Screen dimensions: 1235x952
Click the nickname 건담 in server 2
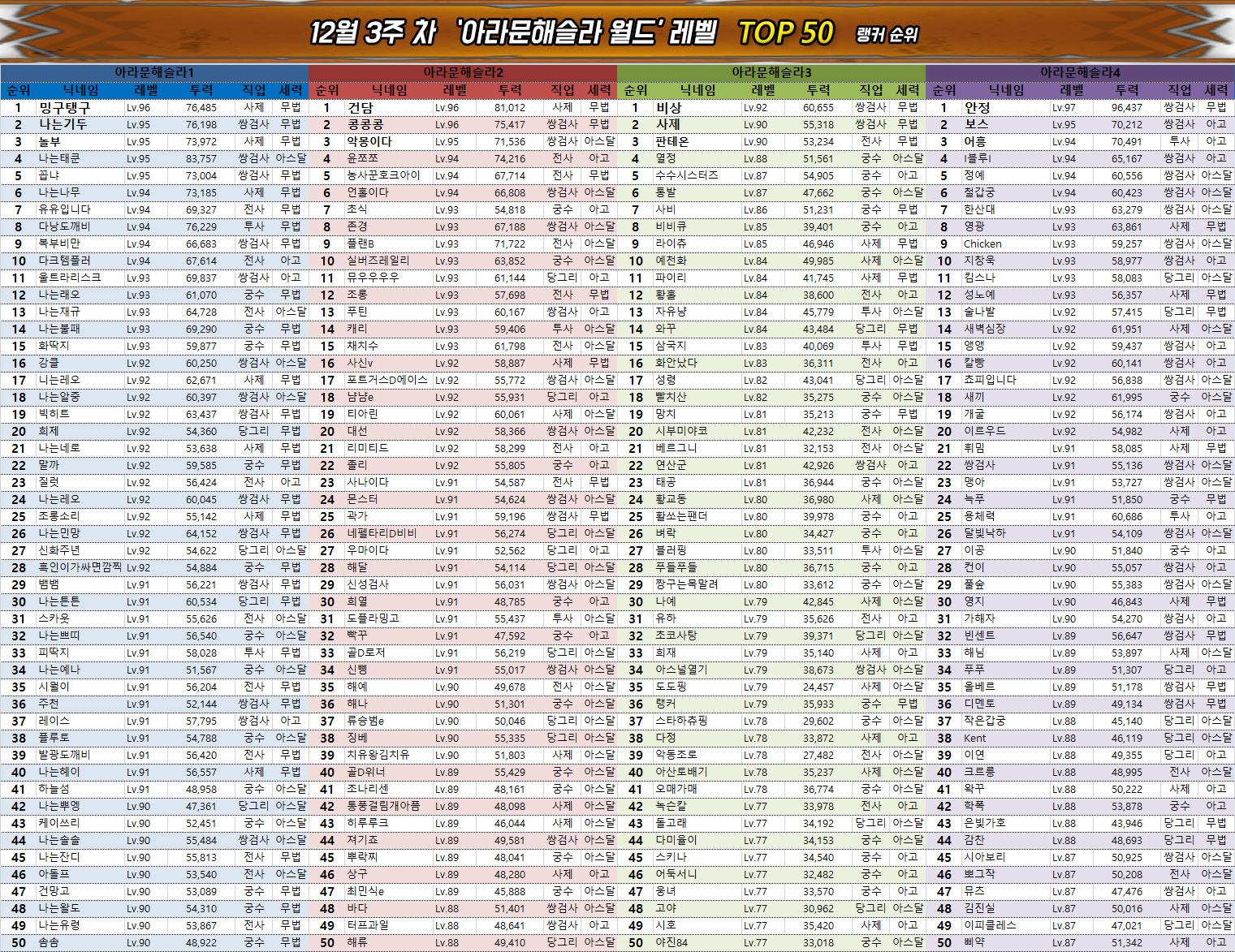(x=361, y=107)
